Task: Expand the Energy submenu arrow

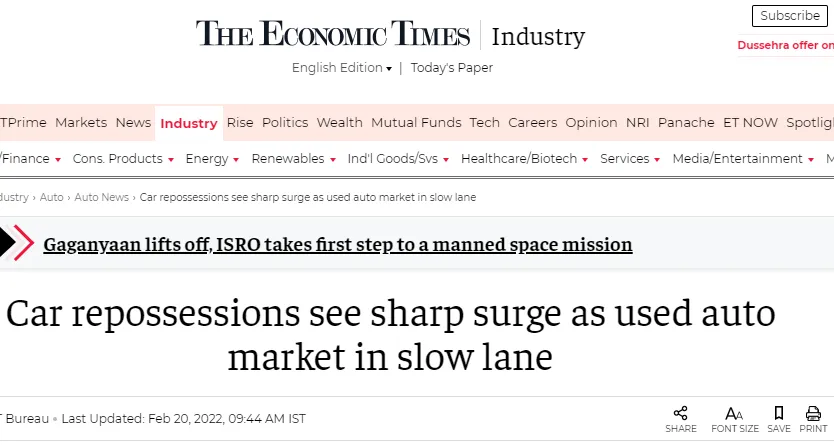Action: pyautogui.click(x=236, y=159)
